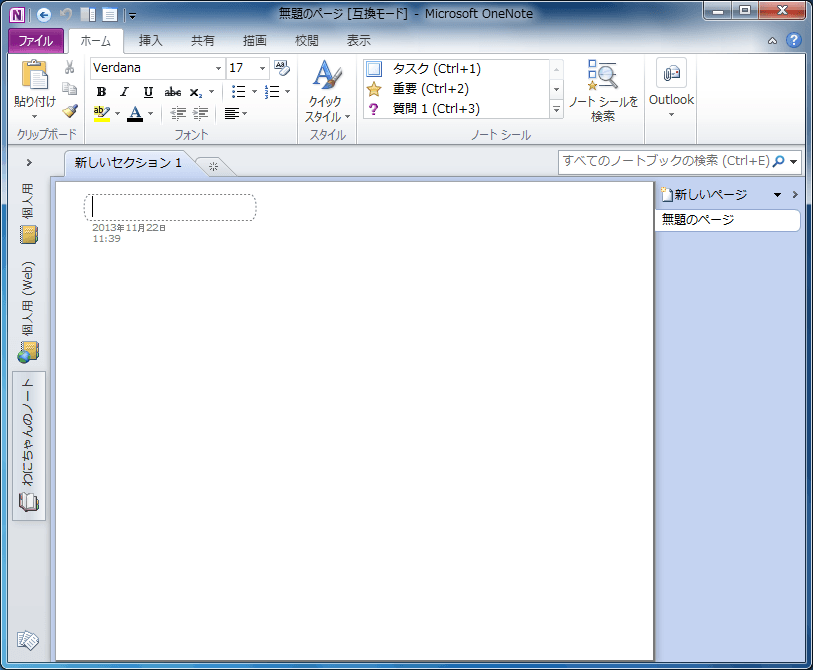
Task: Open font color picker arrow
Action: tap(150, 114)
